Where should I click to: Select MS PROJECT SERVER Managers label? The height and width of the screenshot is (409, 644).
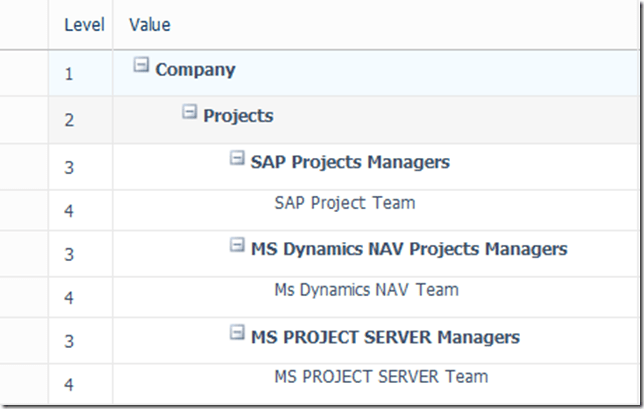[x=385, y=337]
